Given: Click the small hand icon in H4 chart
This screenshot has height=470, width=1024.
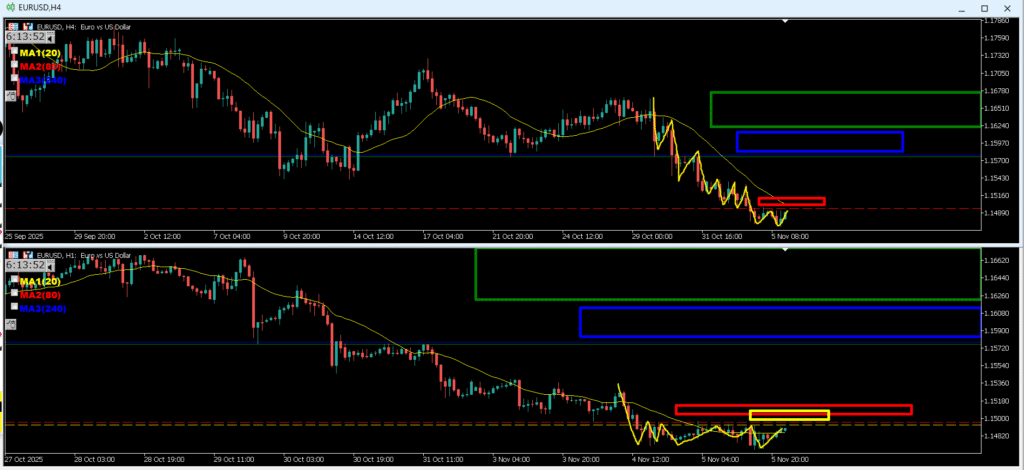Looking at the screenshot, I should click(11, 96).
